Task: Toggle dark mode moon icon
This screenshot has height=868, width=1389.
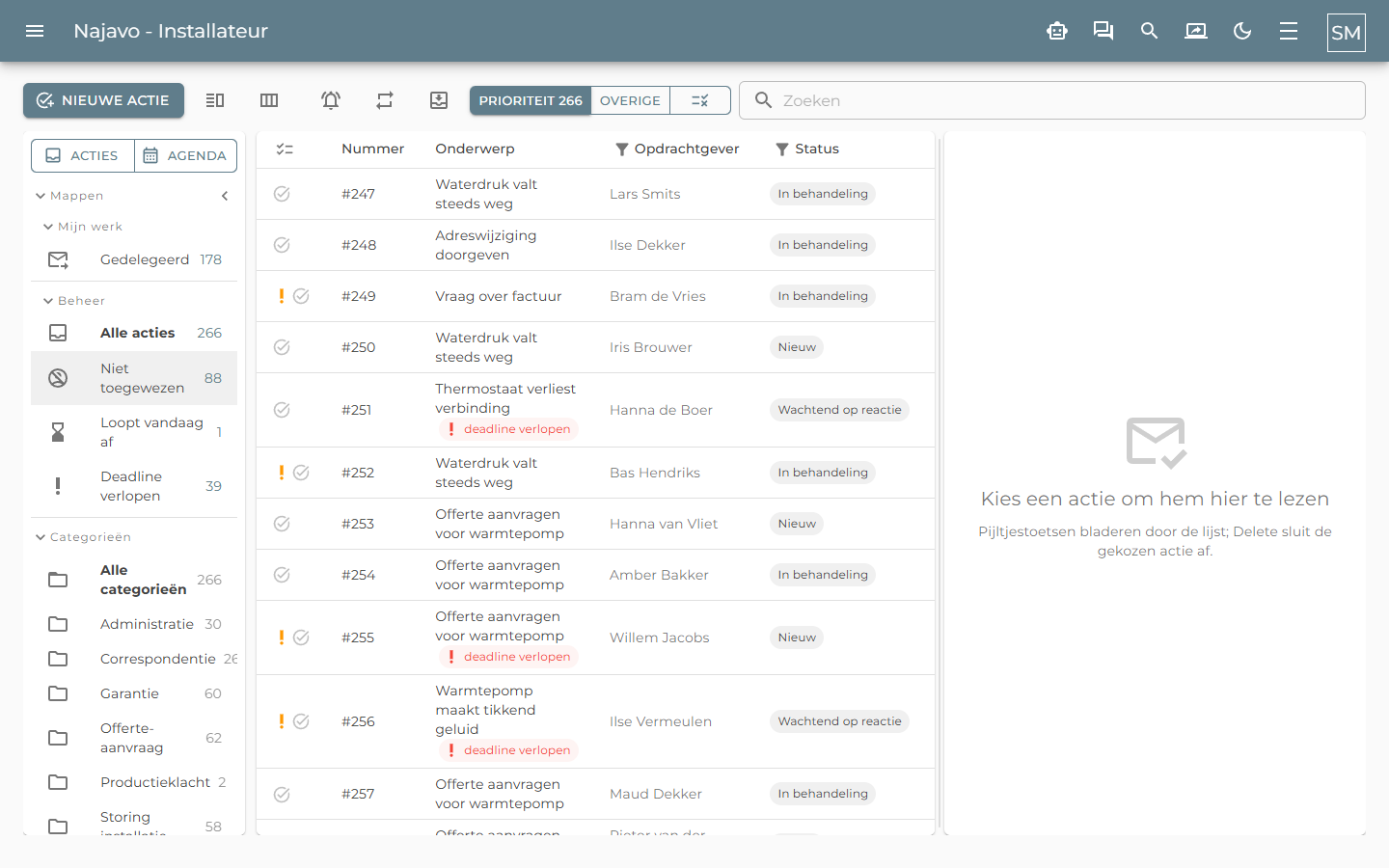Action: [1242, 31]
